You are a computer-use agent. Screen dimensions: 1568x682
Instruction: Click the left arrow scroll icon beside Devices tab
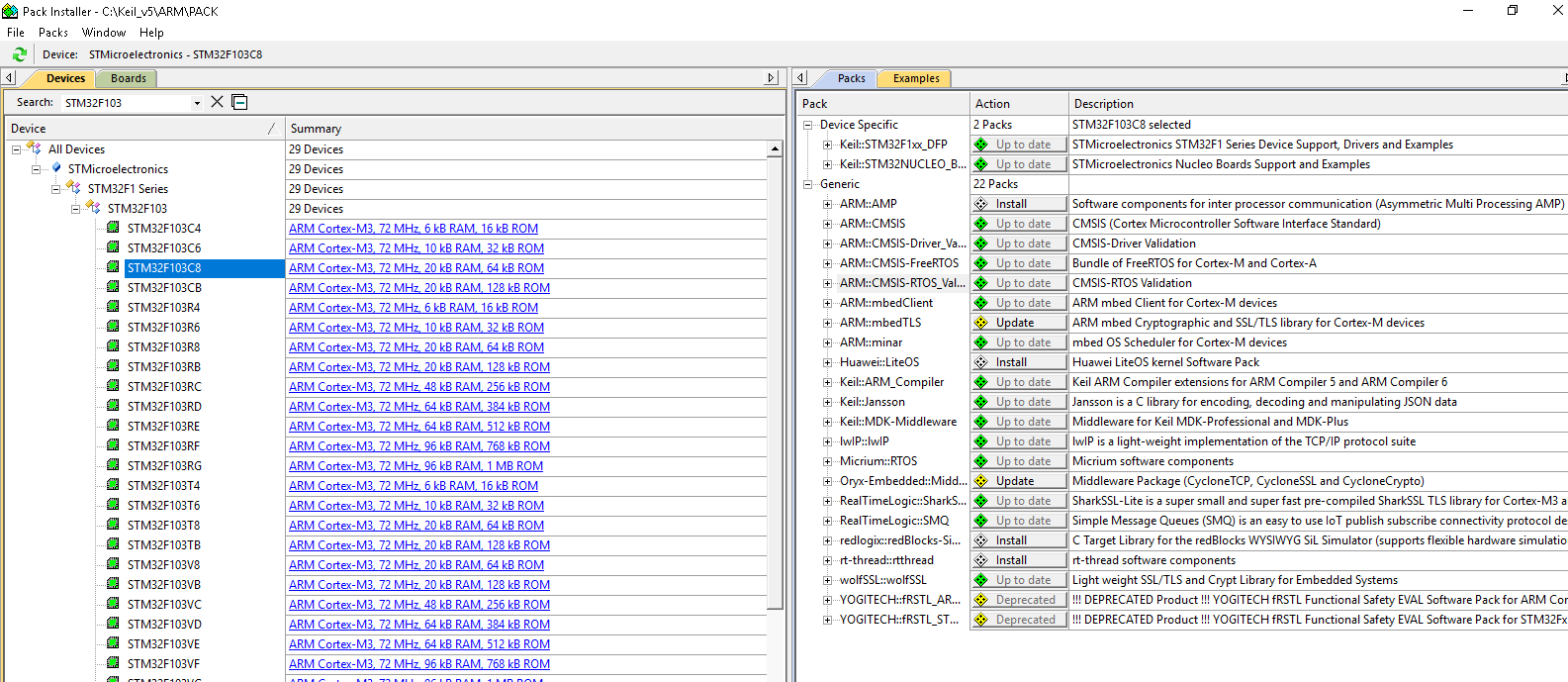pyautogui.click(x=9, y=77)
